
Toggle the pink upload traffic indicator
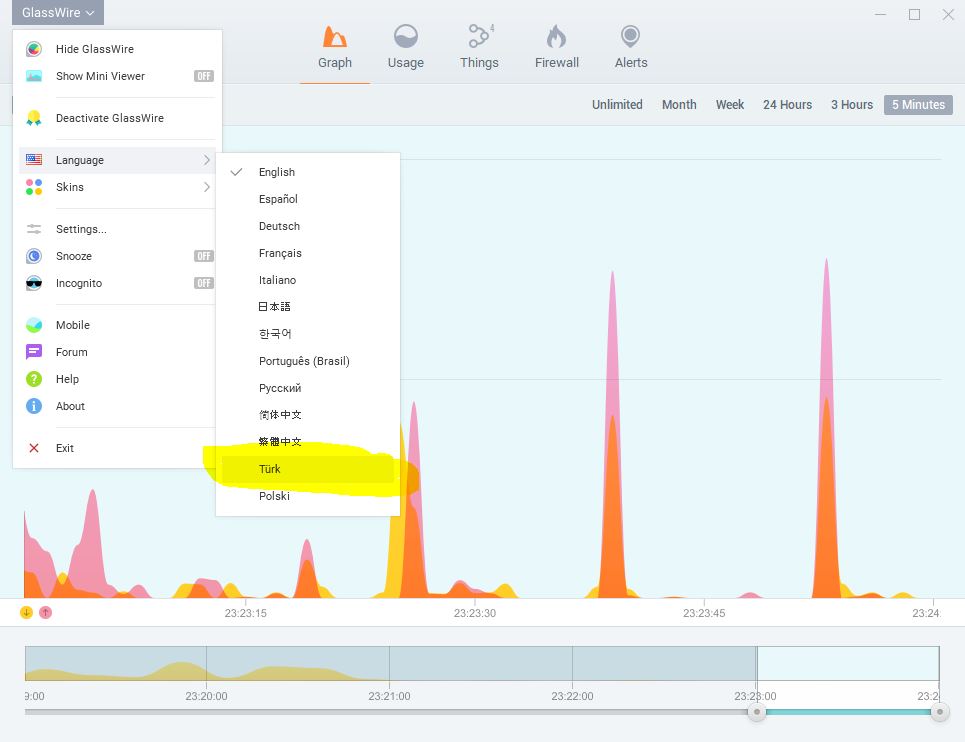[x=46, y=612]
